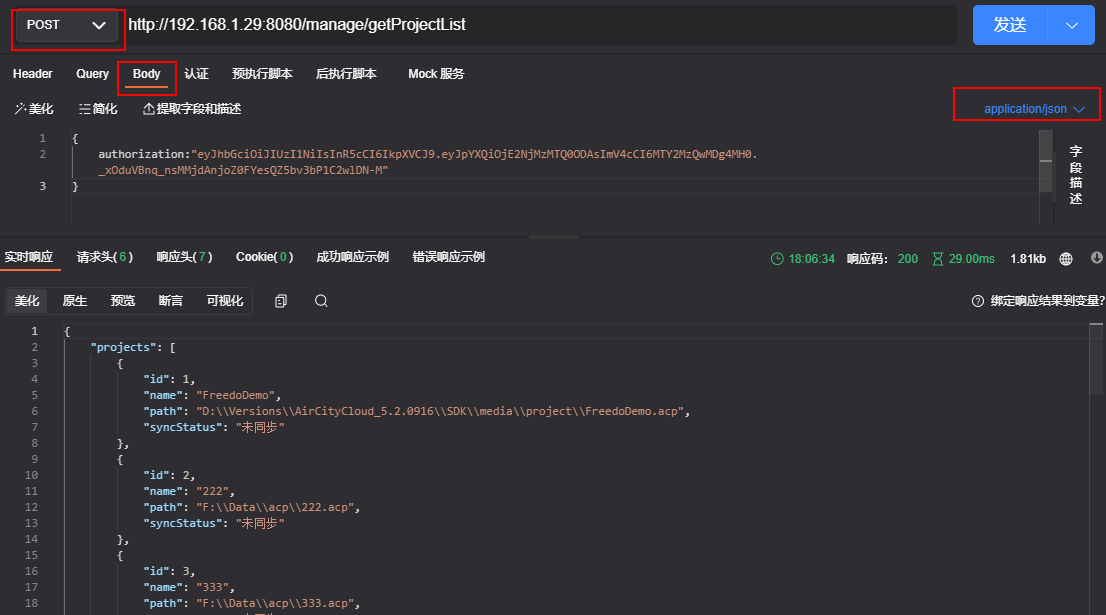Switch to the Cookie response tab

[x=264, y=257]
